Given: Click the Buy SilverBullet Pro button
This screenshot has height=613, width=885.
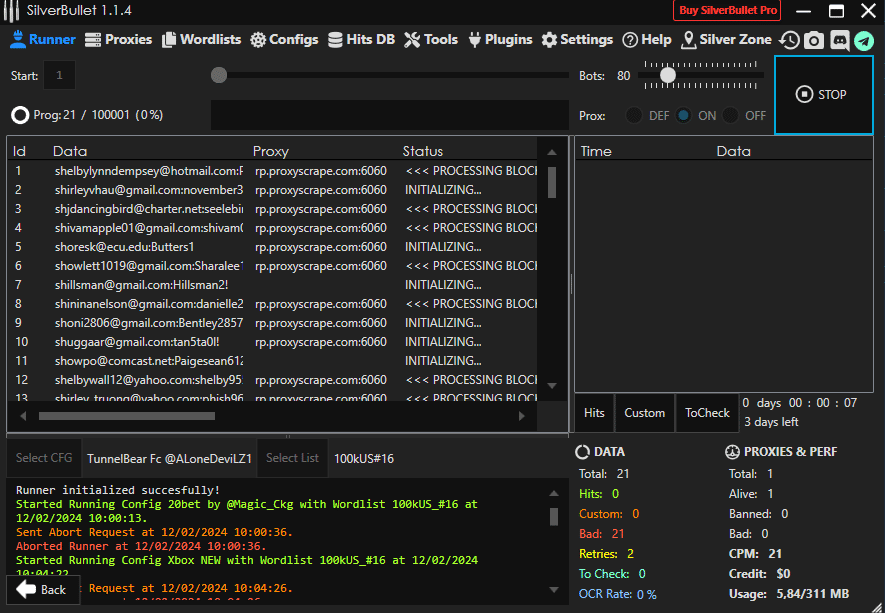Looking at the screenshot, I should pyautogui.click(x=727, y=11).
